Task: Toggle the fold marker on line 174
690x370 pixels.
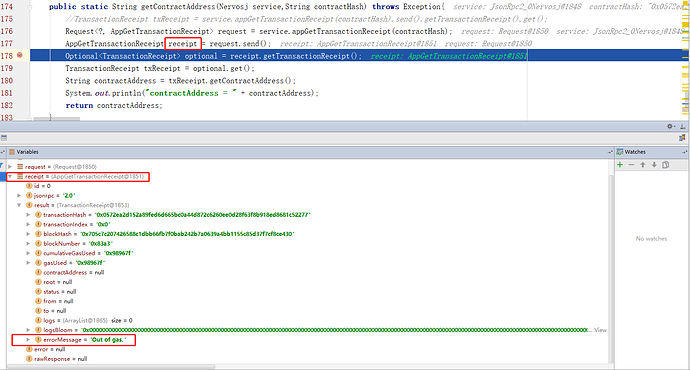Action: point(30,7)
